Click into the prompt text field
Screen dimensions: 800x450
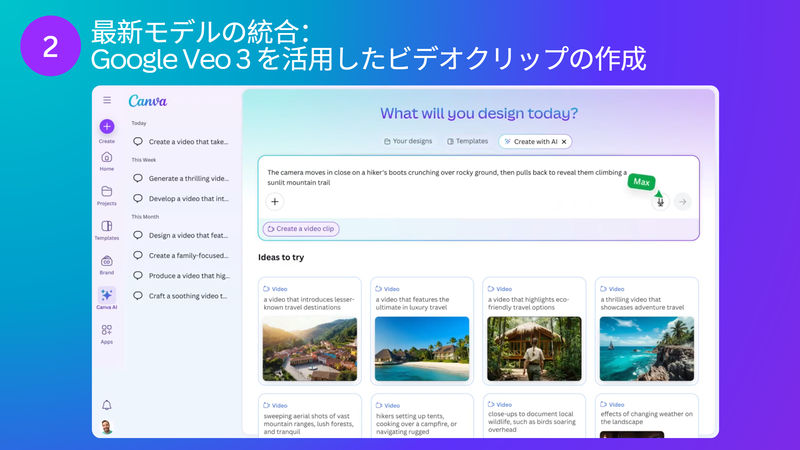coord(446,178)
